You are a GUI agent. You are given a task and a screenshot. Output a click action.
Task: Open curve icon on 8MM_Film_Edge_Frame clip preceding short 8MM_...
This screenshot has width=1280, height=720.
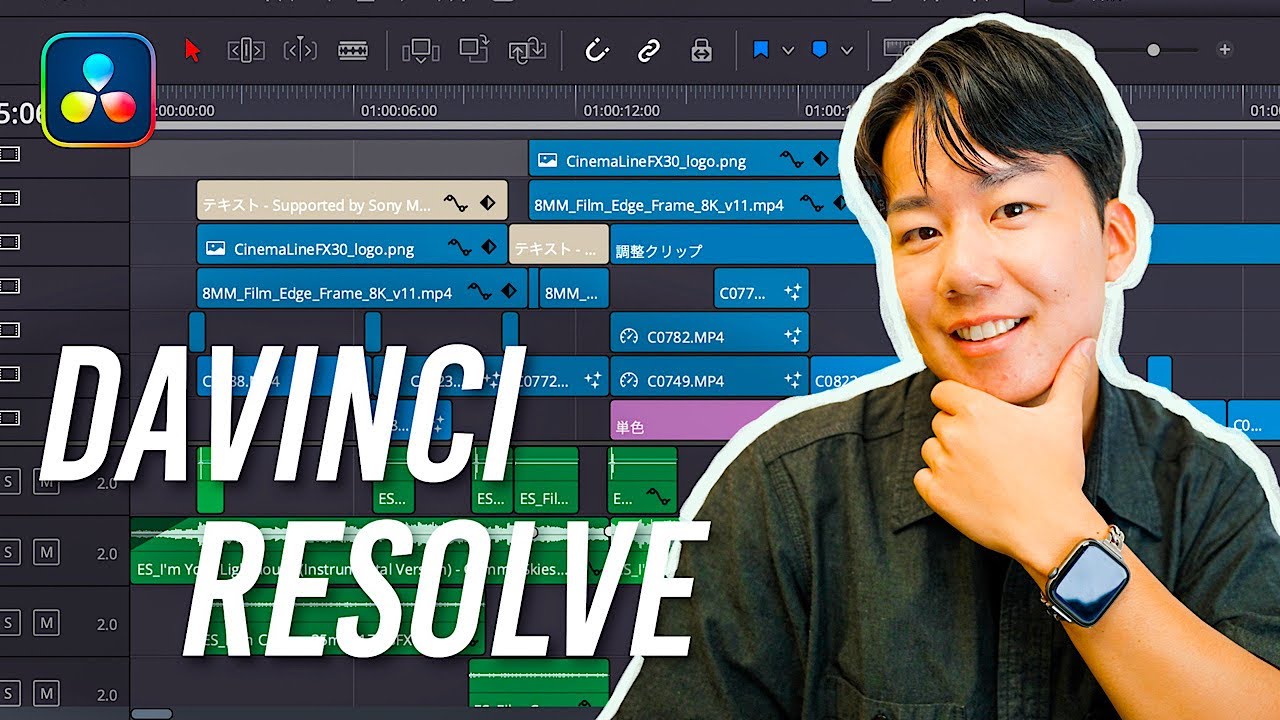[480, 292]
